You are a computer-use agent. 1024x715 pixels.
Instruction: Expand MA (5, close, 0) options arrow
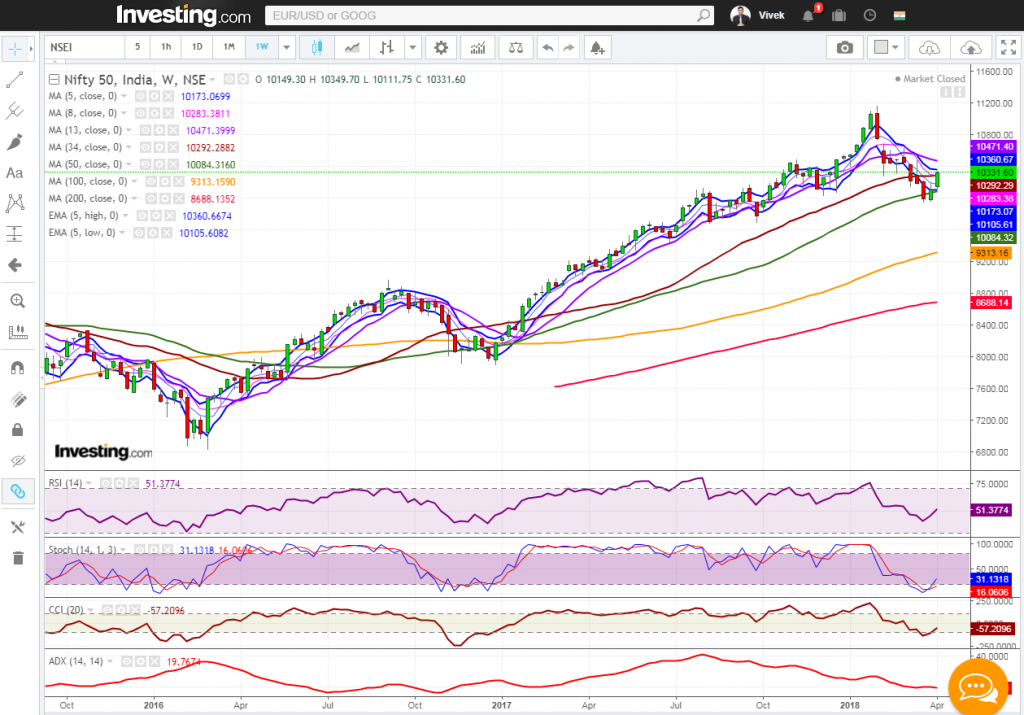click(x=124, y=97)
